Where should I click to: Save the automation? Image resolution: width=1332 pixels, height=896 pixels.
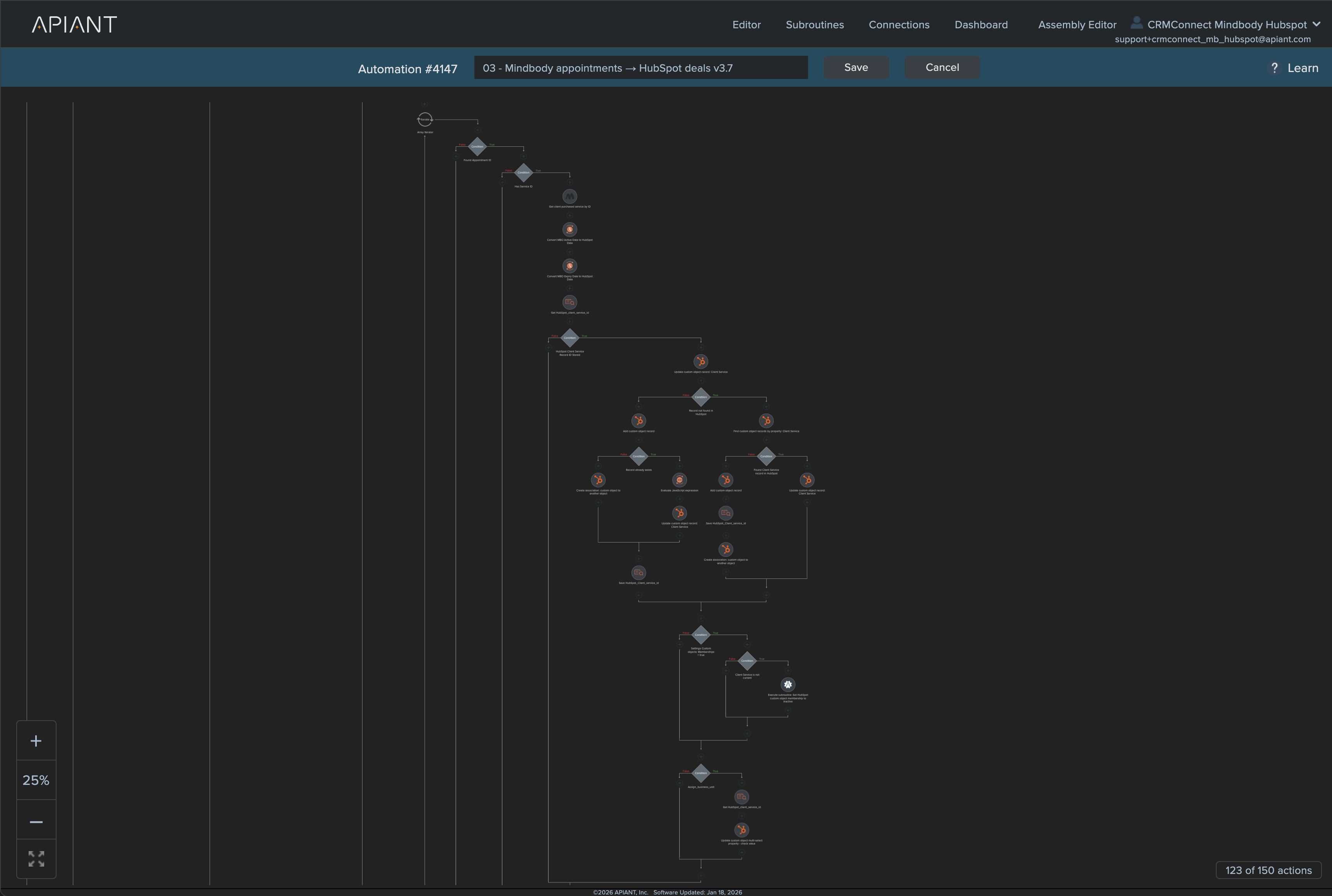856,67
